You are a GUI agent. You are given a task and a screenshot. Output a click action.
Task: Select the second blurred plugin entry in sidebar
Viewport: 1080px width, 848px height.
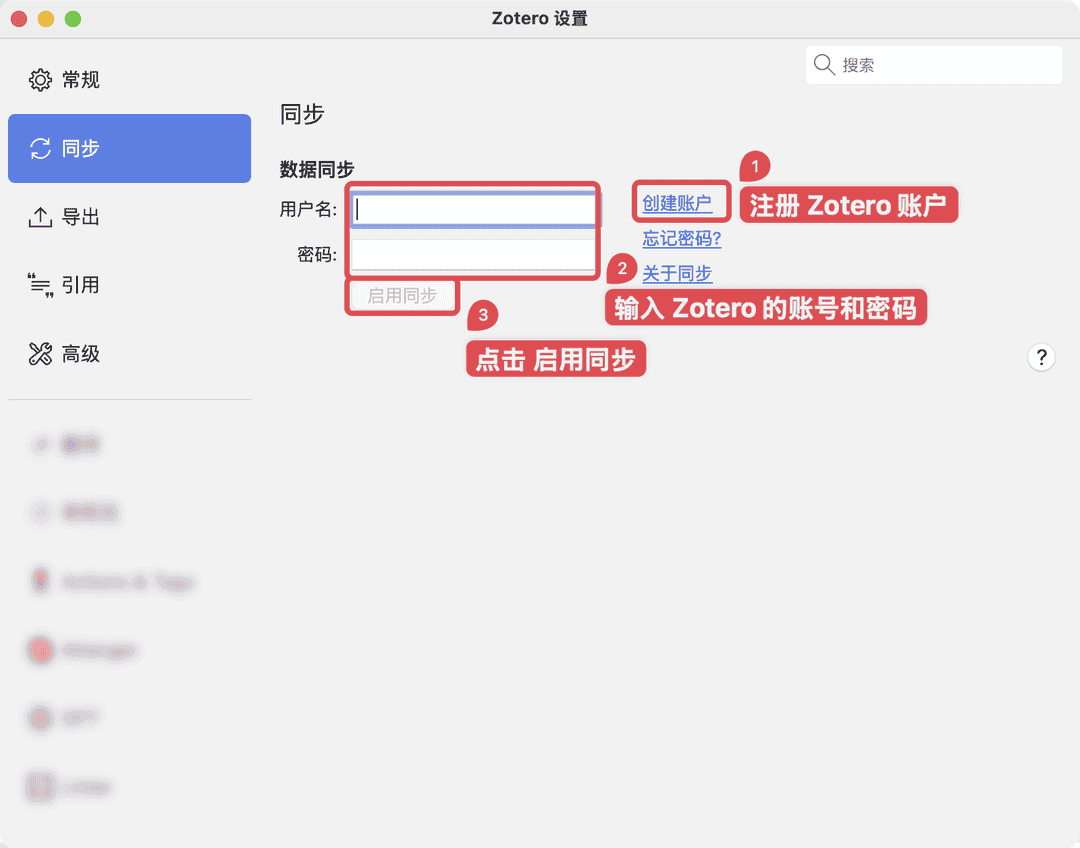[40, 512]
